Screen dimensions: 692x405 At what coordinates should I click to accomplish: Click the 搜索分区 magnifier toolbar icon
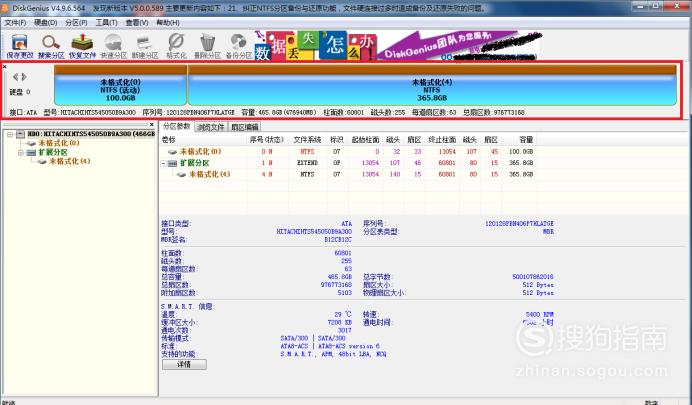pyautogui.click(x=51, y=46)
